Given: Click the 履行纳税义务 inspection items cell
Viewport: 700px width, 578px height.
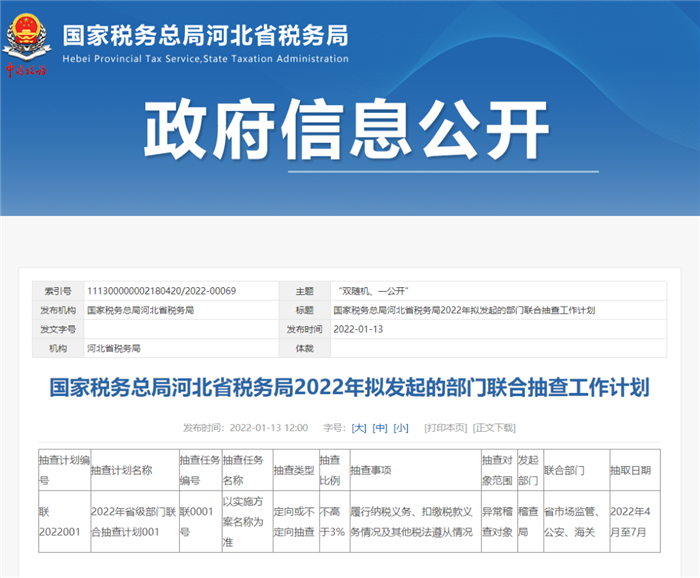Looking at the screenshot, I should pyautogui.click(x=416, y=522).
